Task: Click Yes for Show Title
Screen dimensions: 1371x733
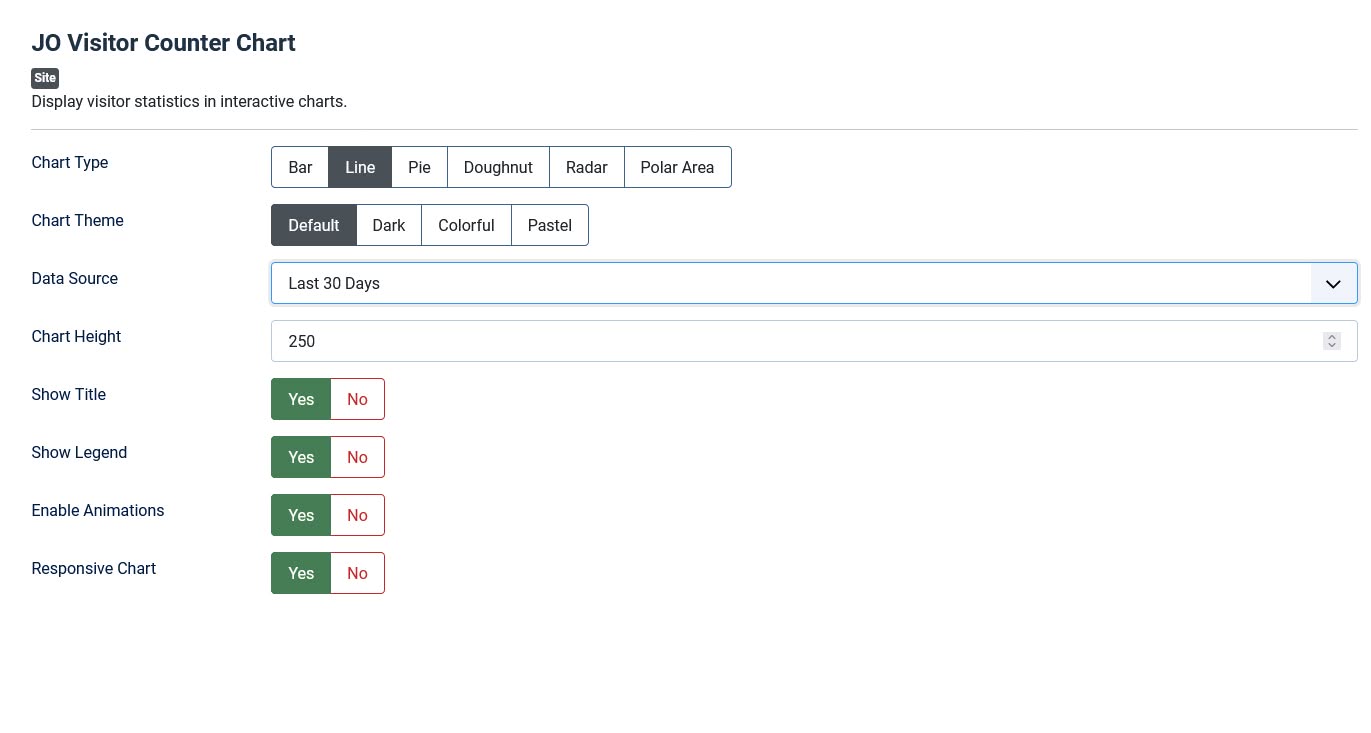Action: click(x=301, y=399)
